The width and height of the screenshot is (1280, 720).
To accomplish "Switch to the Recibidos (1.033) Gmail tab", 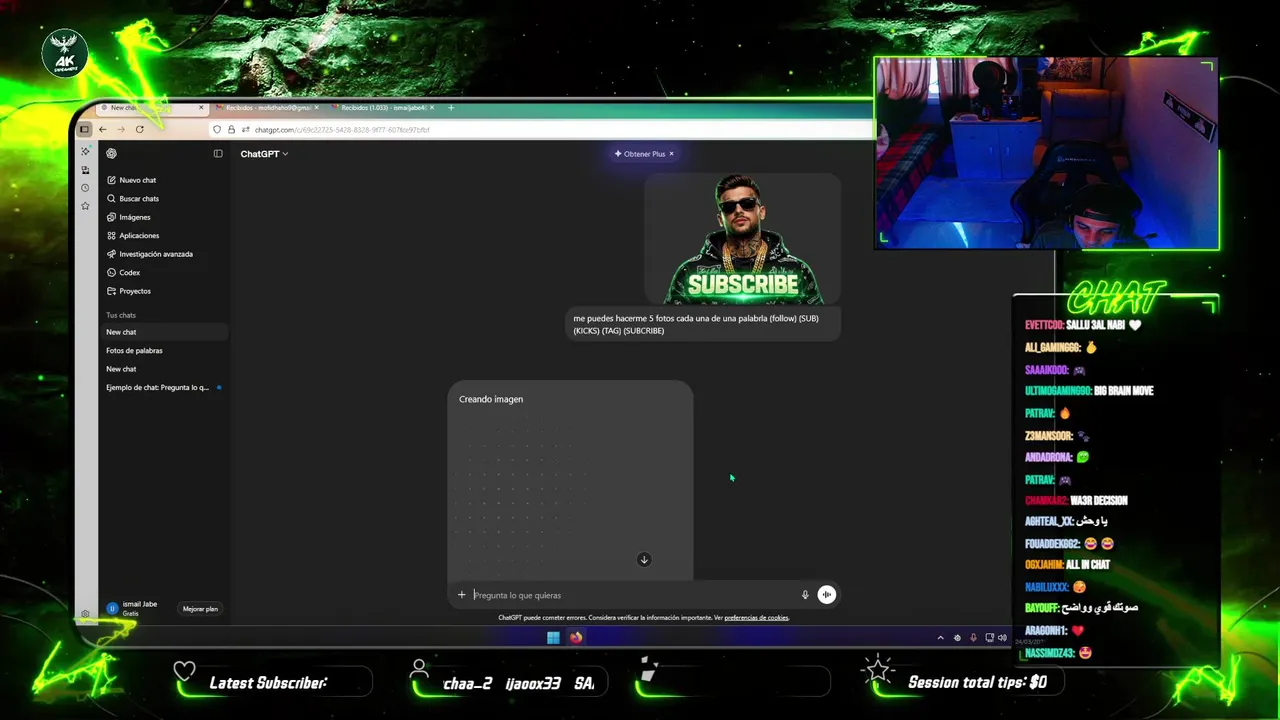I will (384, 107).
